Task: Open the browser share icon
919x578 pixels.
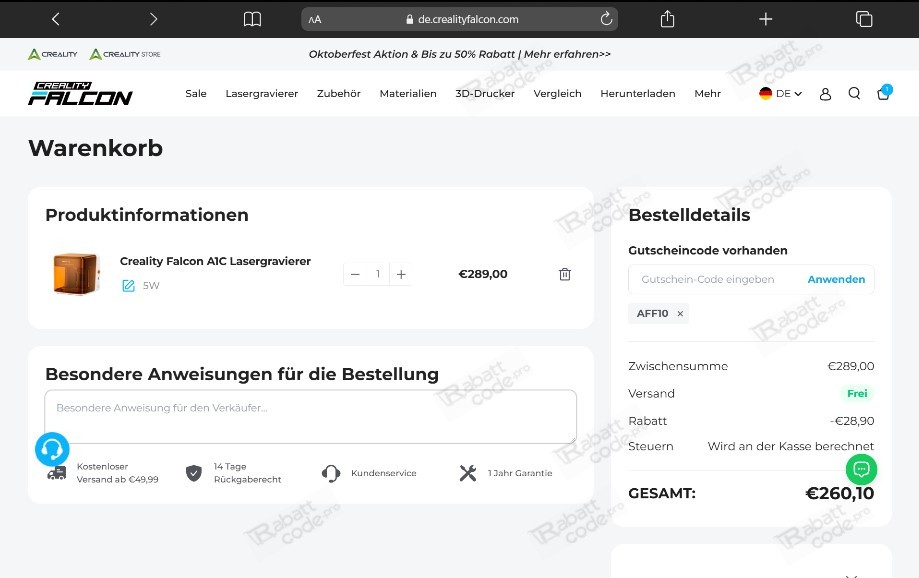Action: tap(667, 19)
